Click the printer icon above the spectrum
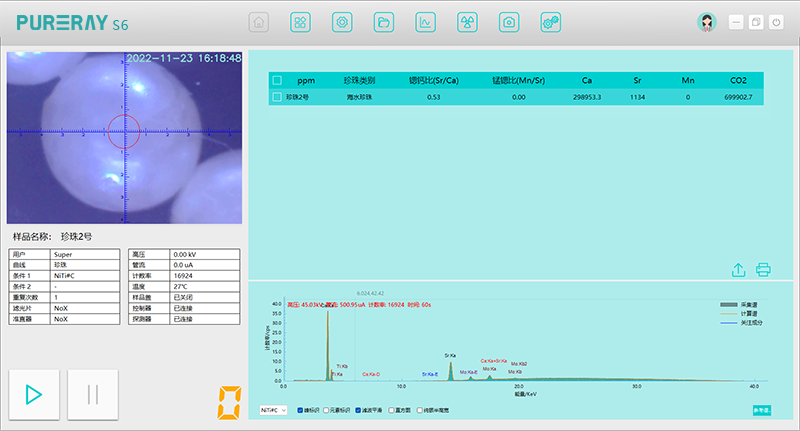Image resolution: width=800 pixels, height=431 pixels. pos(764,270)
